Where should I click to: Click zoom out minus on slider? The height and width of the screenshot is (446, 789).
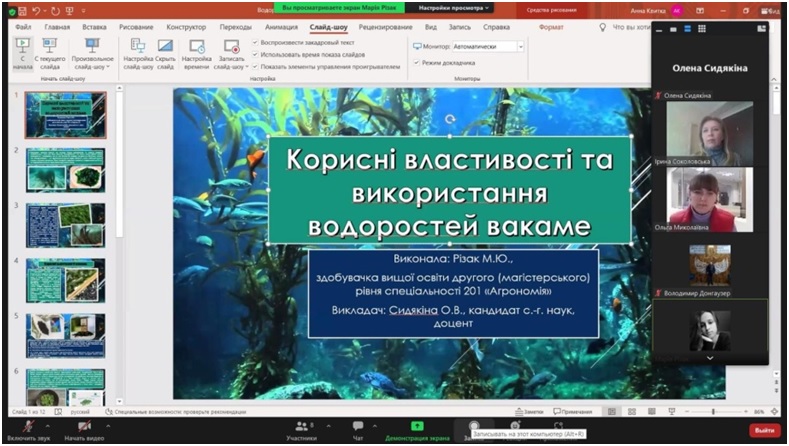coord(687,412)
